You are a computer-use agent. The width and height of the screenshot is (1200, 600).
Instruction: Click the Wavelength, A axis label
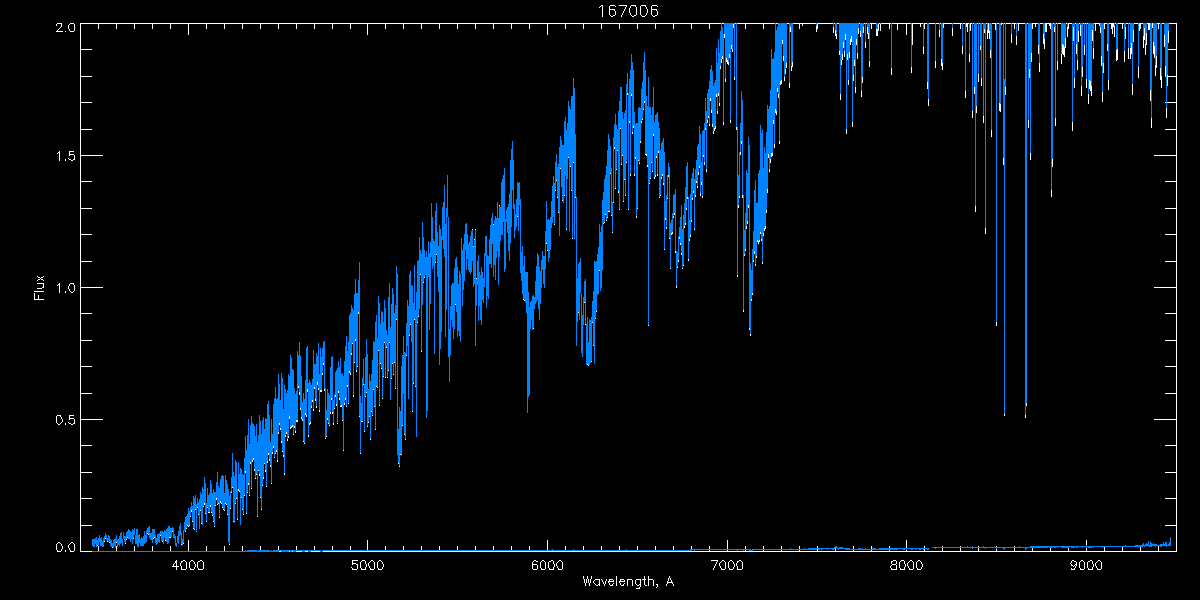[x=627, y=581]
